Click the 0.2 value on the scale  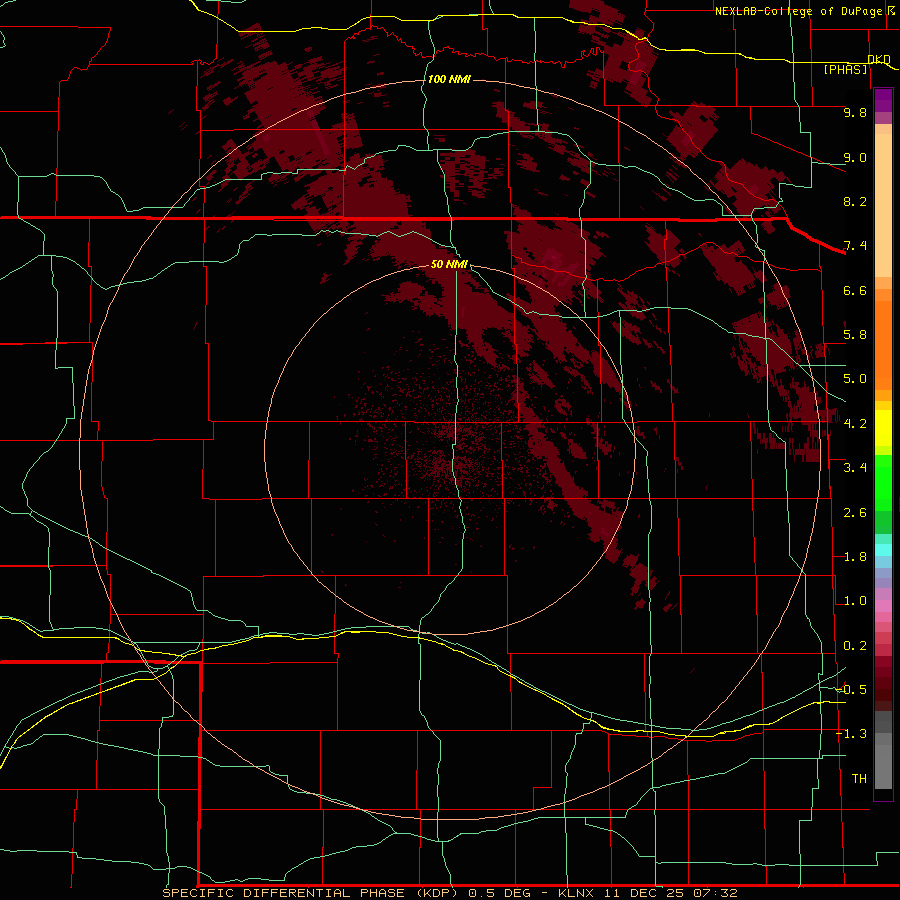(855, 646)
